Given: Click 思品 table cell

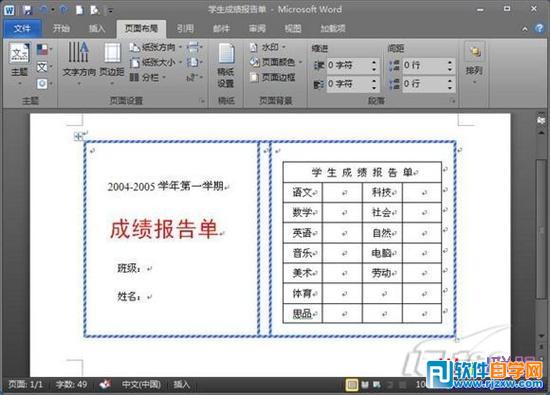Looking at the screenshot, I should pyautogui.click(x=302, y=313).
